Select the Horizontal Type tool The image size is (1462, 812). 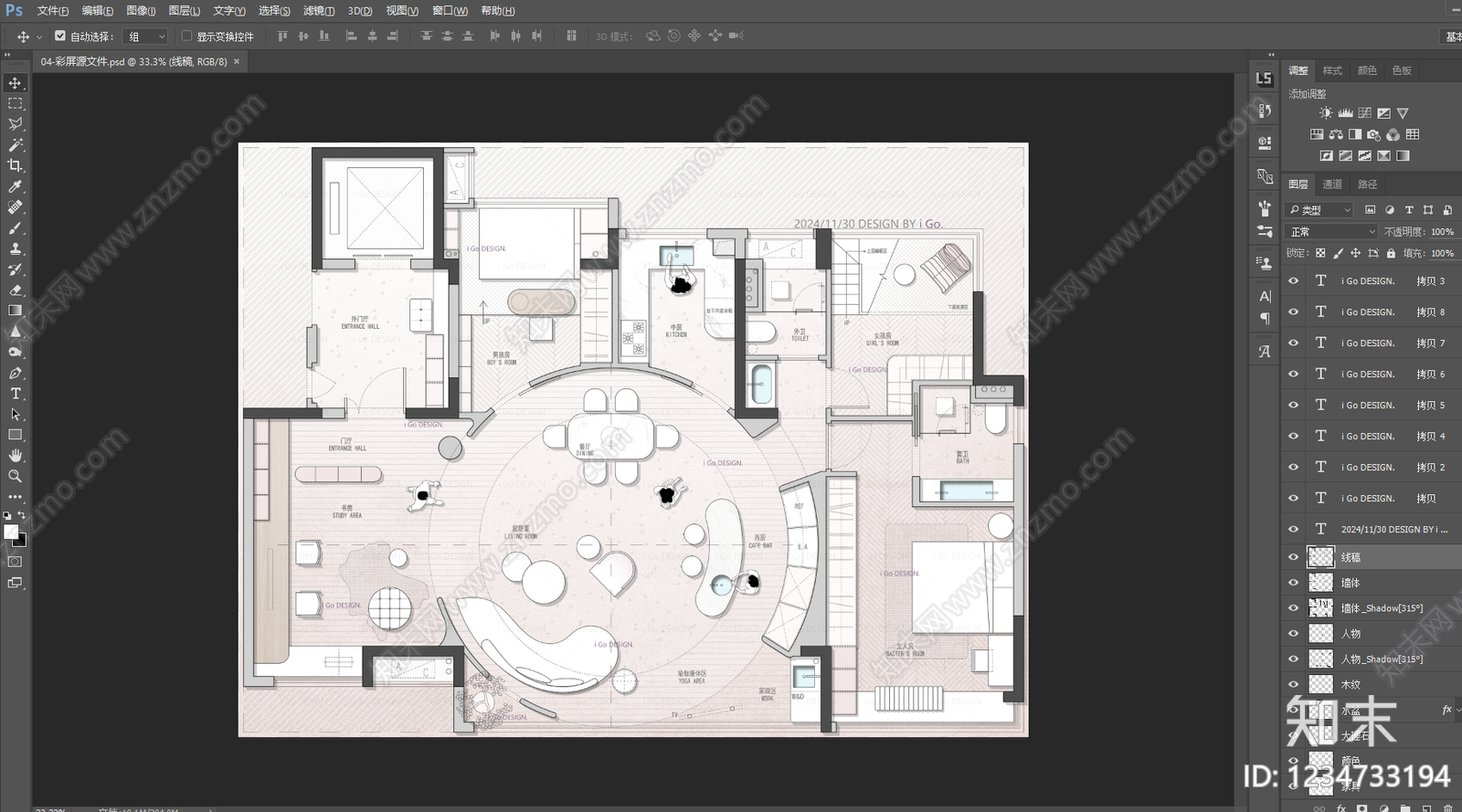15,394
